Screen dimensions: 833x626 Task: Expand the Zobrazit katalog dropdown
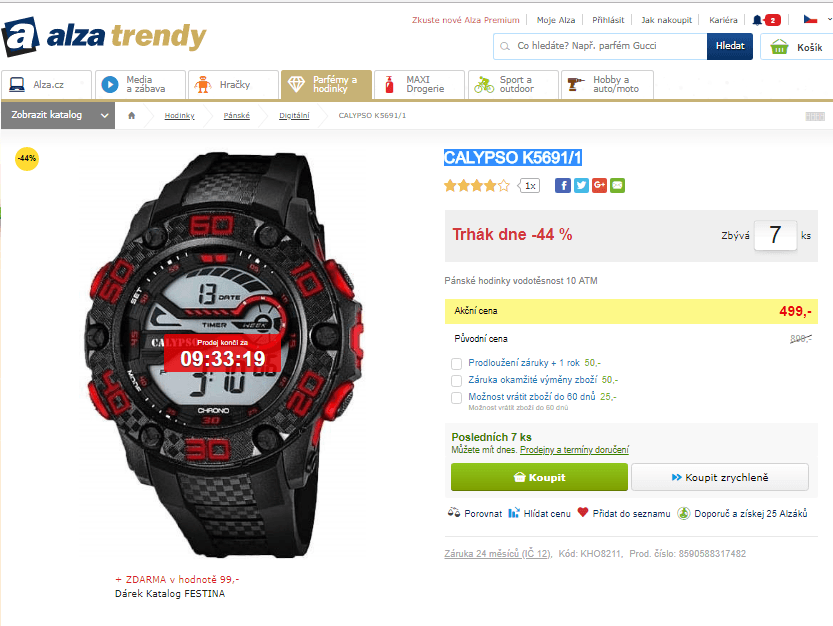click(58, 115)
